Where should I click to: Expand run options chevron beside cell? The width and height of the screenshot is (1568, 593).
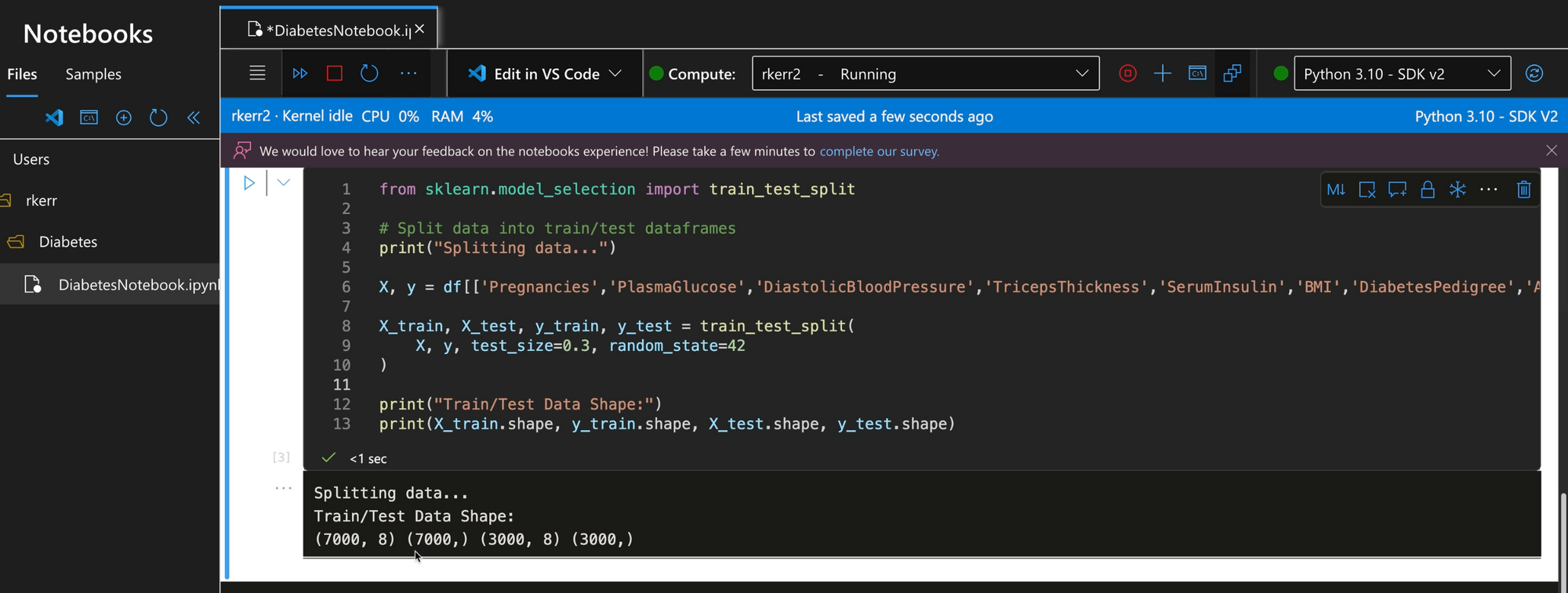pos(284,183)
